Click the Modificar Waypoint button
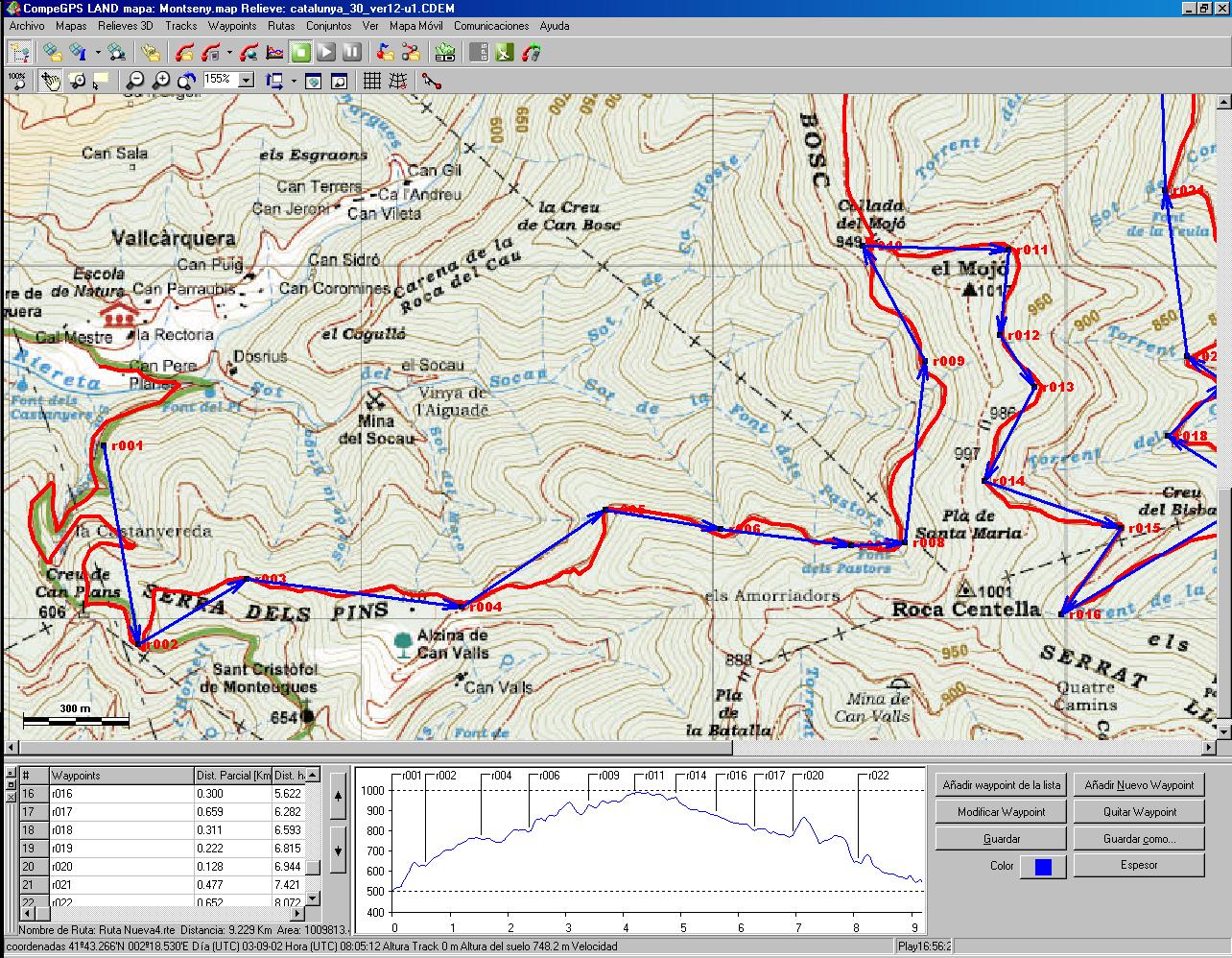This screenshot has height=958, width=1232. pyautogui.click(x=1002, y=812)
